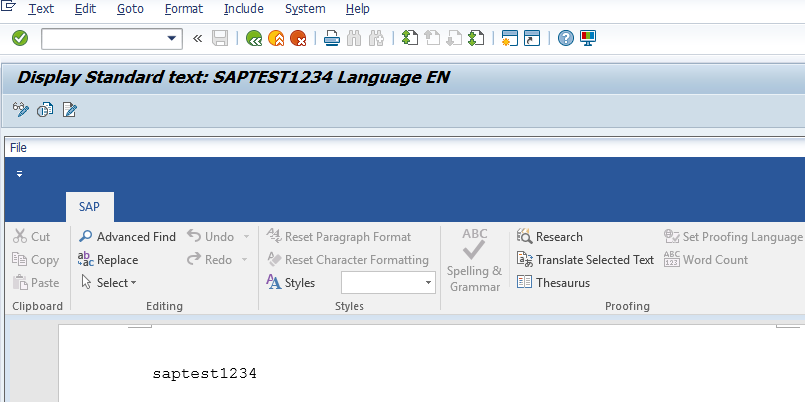
Task: Open the Text menu
Action: [x=41, y=9]
